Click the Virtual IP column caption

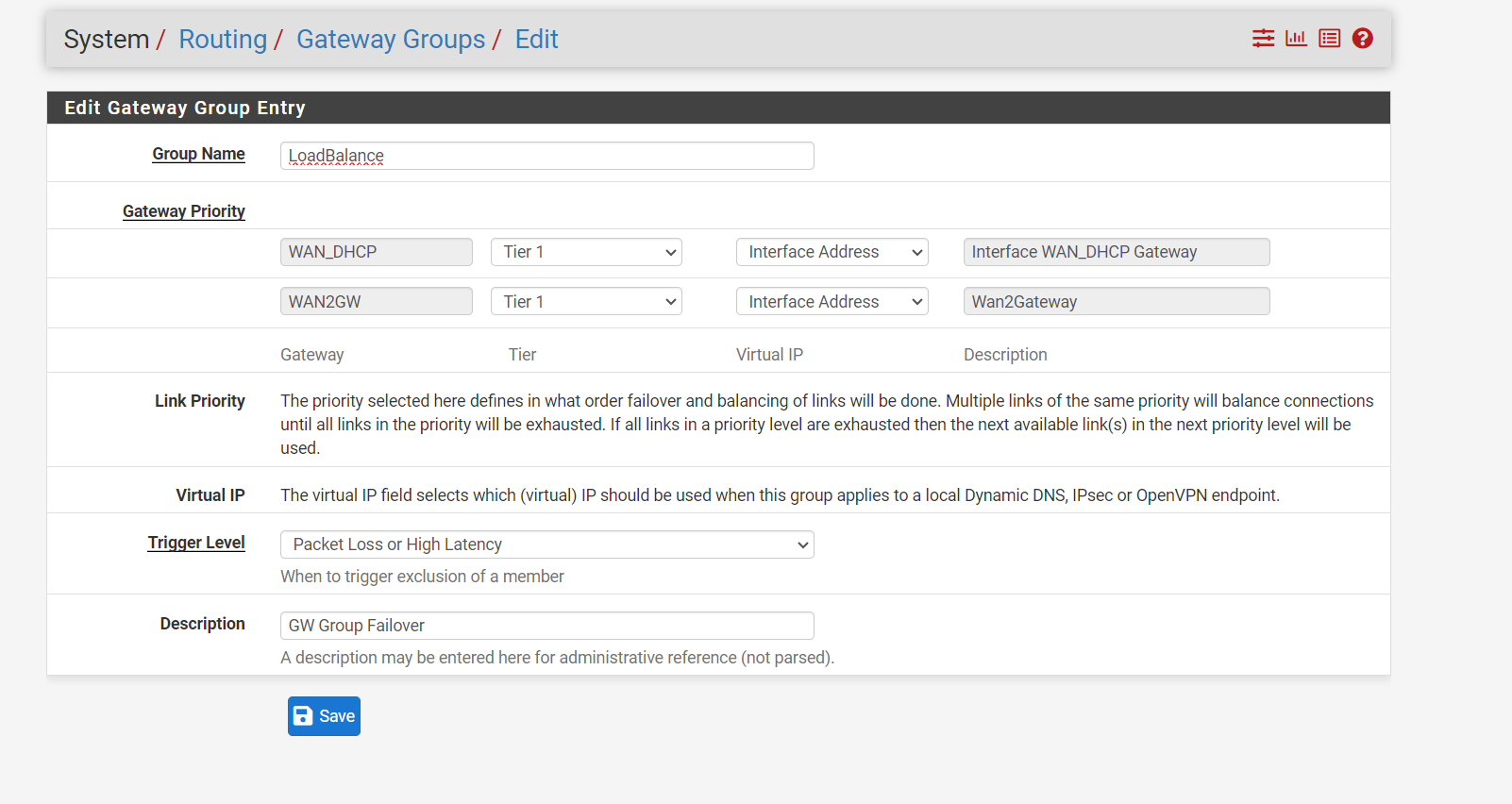coord(770,355)
